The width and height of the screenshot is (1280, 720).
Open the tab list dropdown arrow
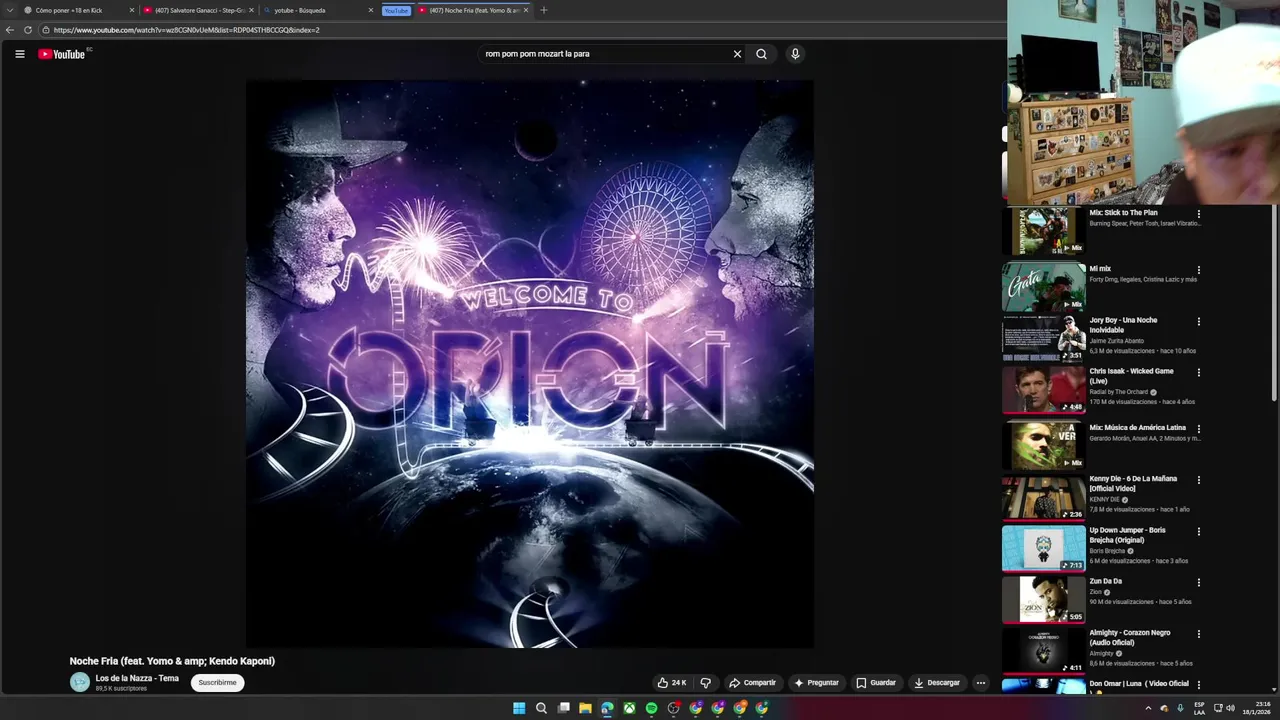click(x=9, y=10)
